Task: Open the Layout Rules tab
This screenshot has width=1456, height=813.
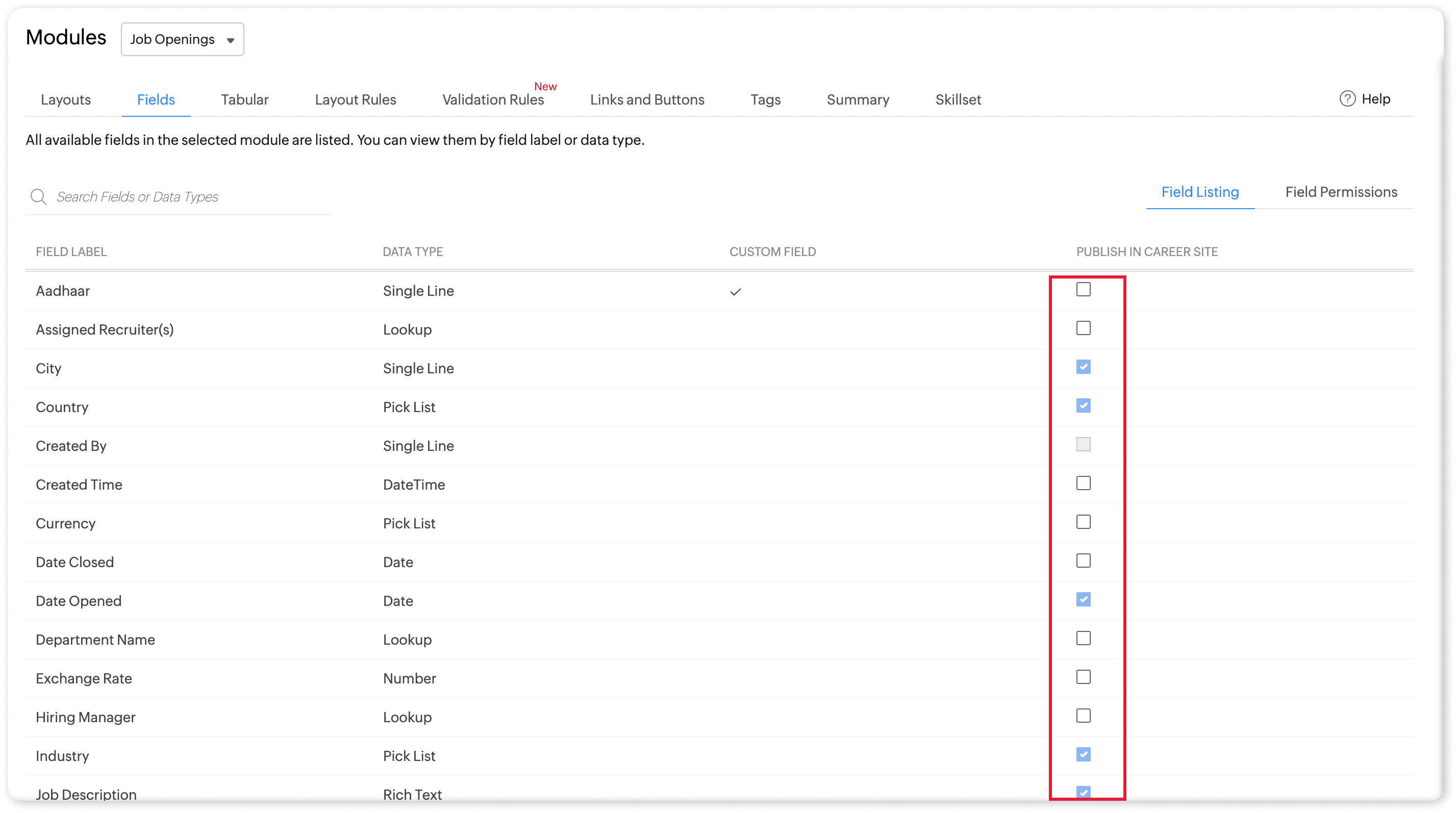Action: pyautogui.click(x=355, y=100)
